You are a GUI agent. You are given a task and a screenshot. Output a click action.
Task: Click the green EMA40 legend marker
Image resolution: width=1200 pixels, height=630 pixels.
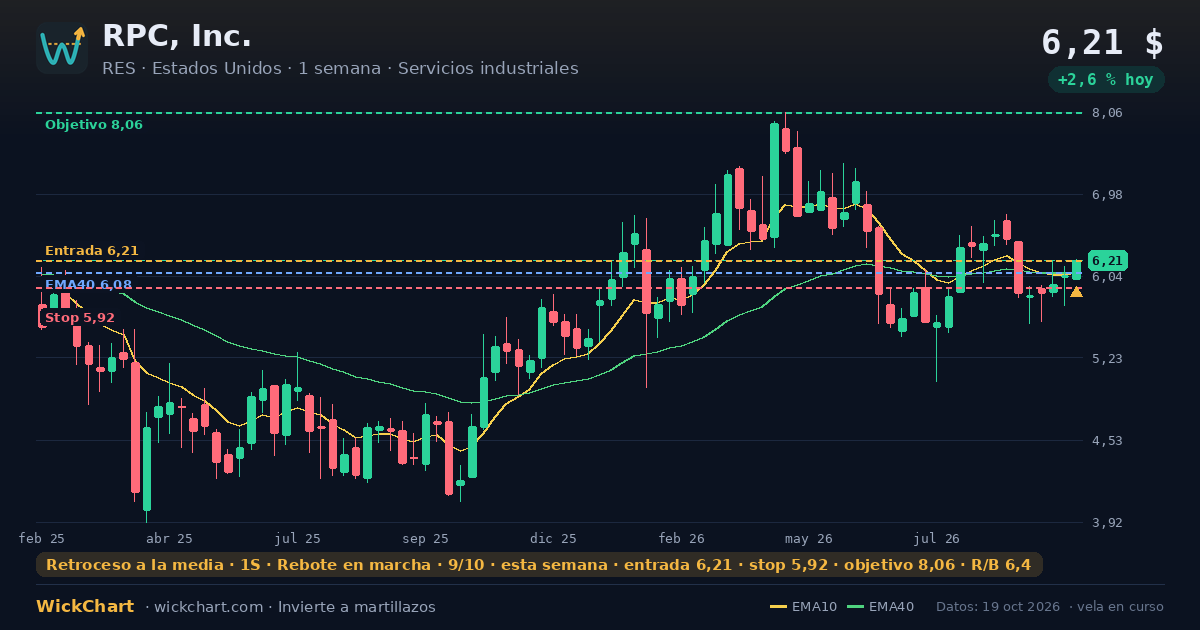[x=855, y=607]
